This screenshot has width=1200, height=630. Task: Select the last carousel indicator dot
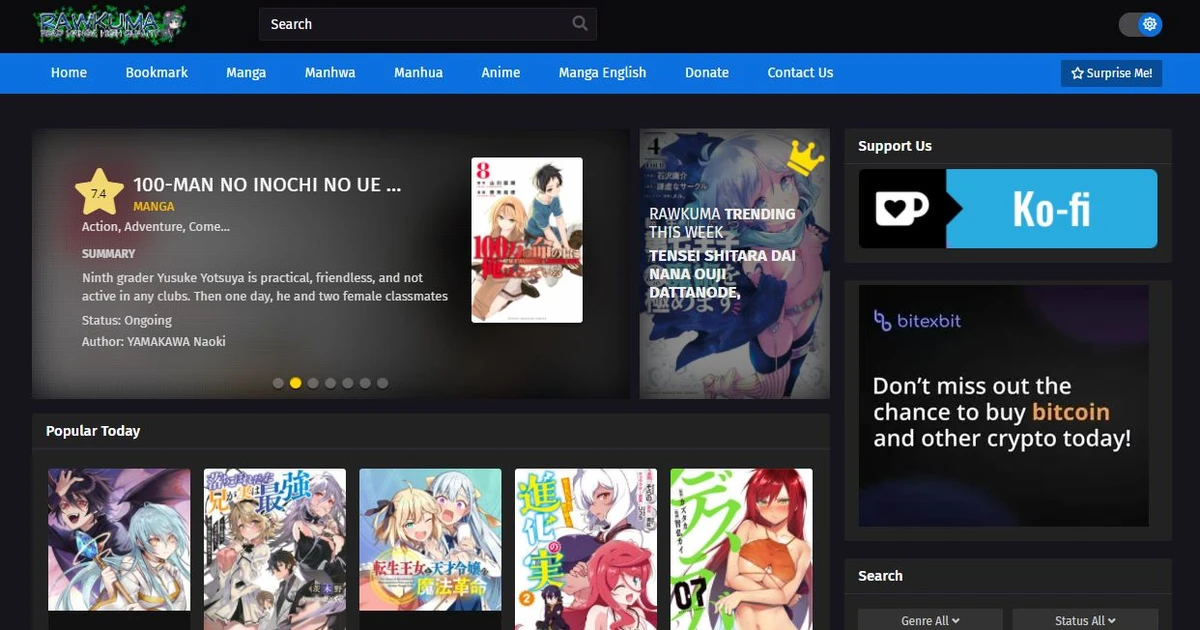click(x=382, y=382)
